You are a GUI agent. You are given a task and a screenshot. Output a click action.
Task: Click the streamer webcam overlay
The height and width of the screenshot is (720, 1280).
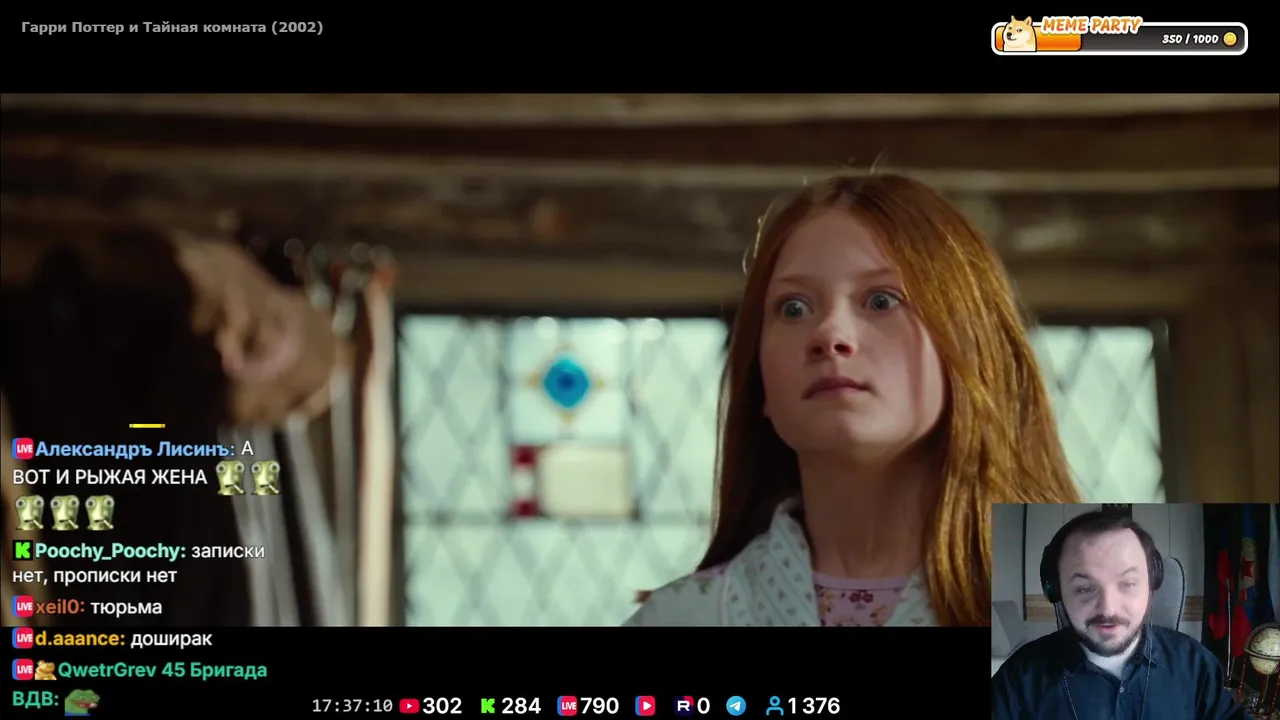pos(1135,611)
